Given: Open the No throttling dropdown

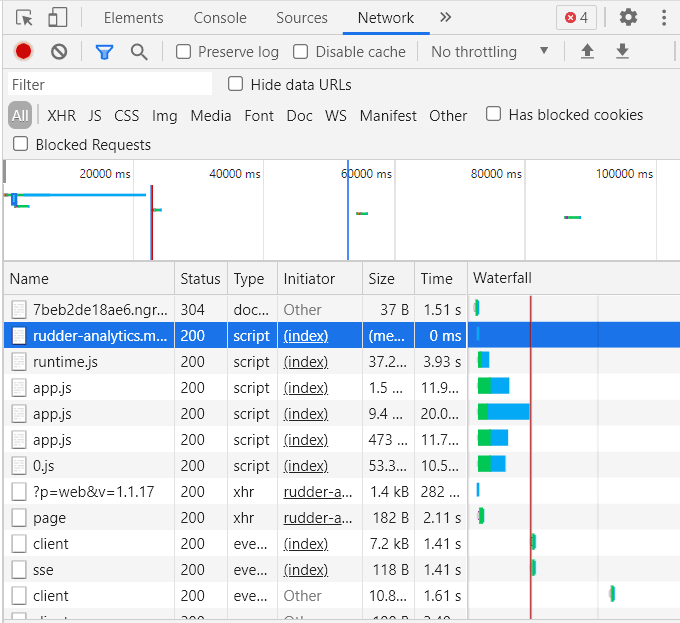Looking at the screenshot, I should [489, 51].
